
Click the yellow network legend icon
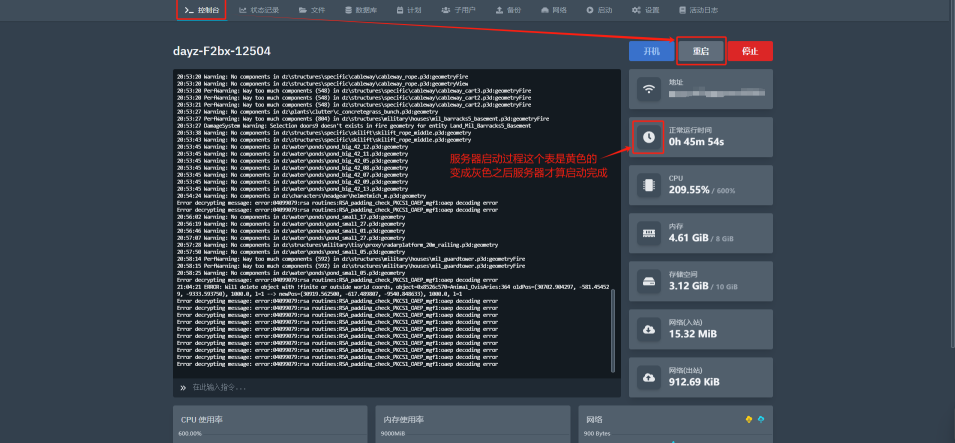[748, 419]
